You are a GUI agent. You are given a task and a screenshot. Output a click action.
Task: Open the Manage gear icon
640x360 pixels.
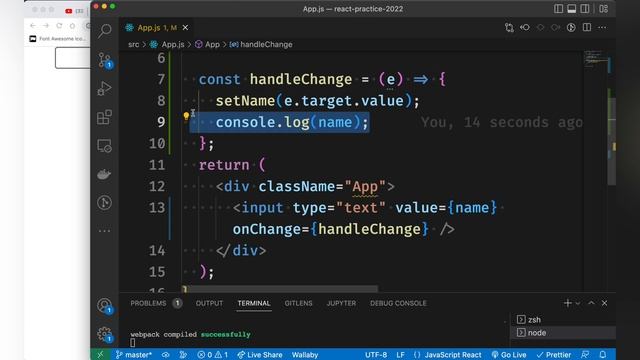[104, 334]
